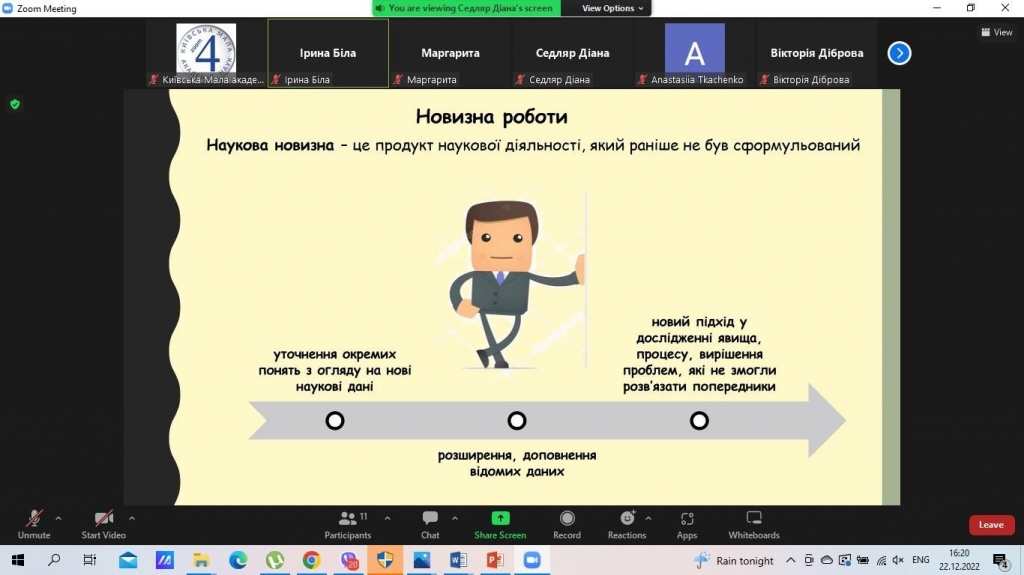
Task: Click the View layout button
Action: click(x=997, y=32)
